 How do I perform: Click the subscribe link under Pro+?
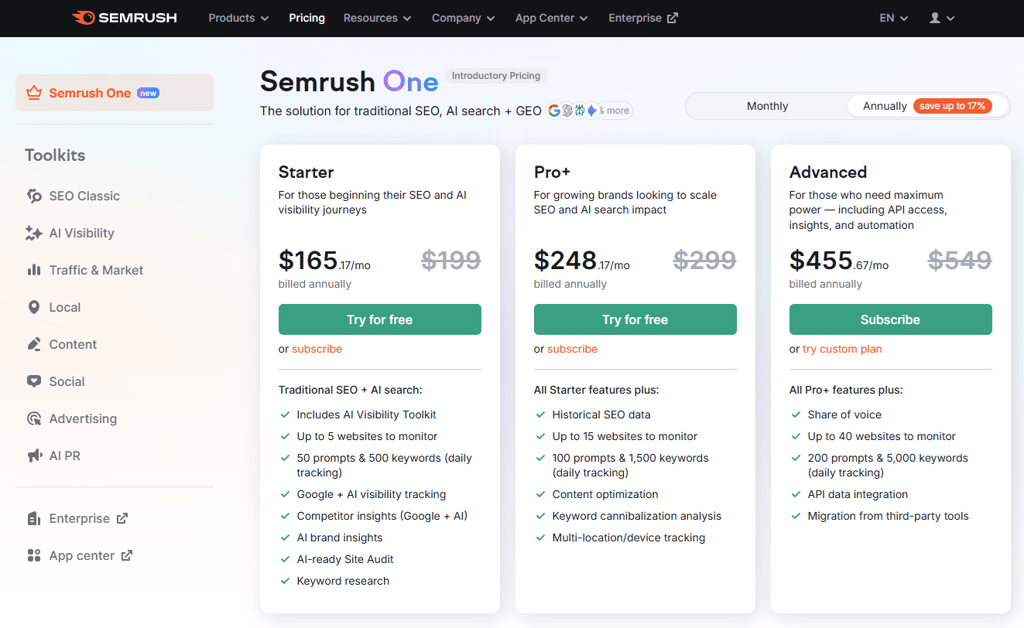572,349
